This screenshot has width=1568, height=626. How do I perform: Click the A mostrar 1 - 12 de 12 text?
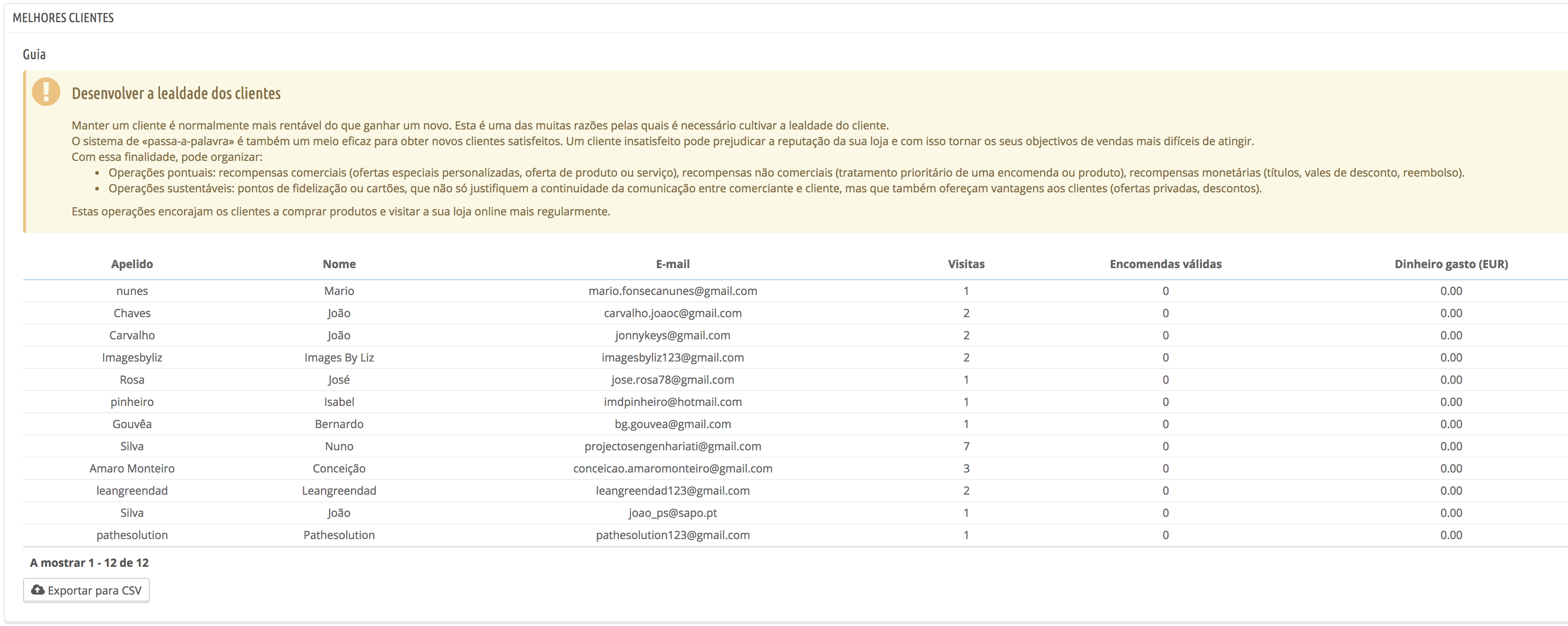(89, 563)
